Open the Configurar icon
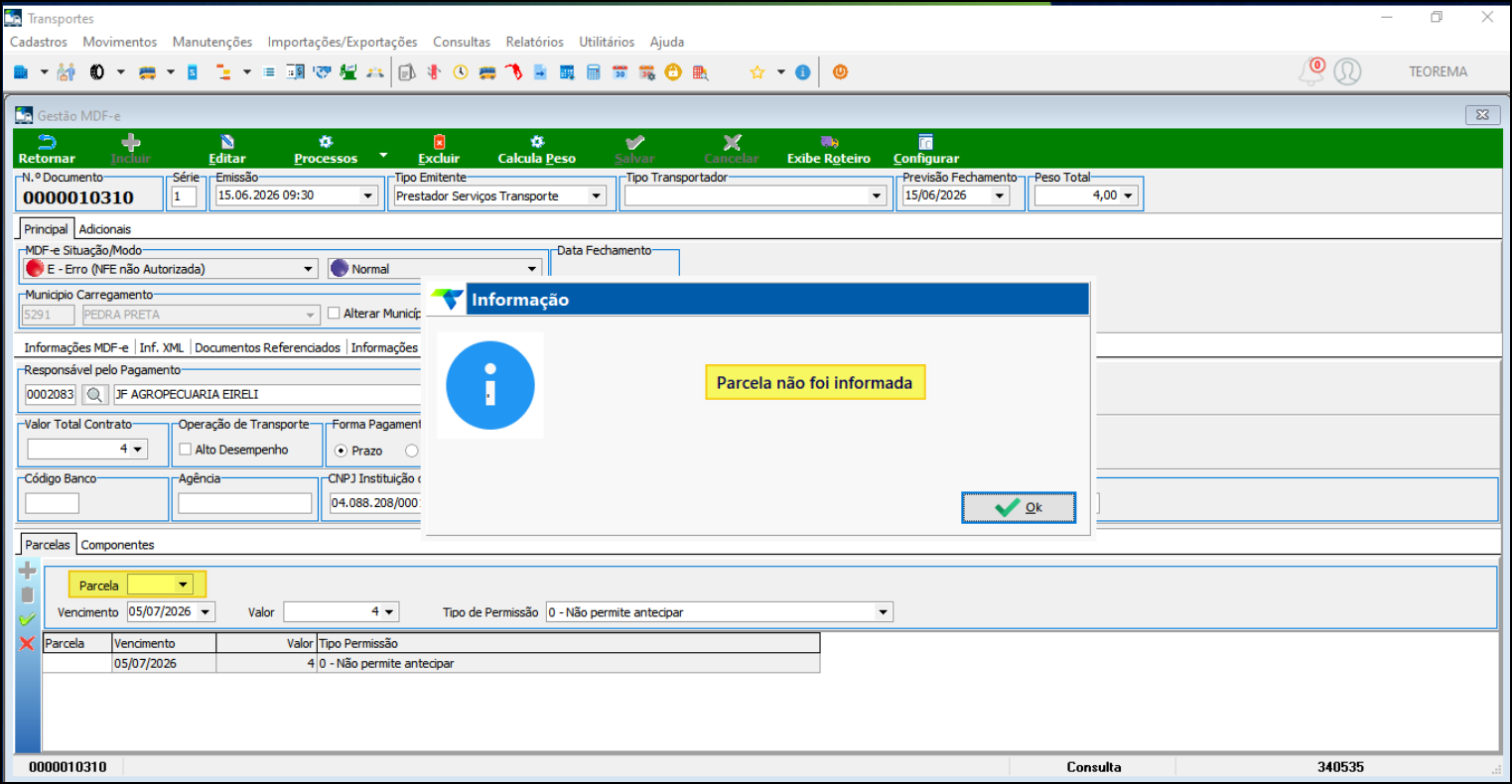The height and width of the screenshot is (784, 1512). (x=925, y=142)
